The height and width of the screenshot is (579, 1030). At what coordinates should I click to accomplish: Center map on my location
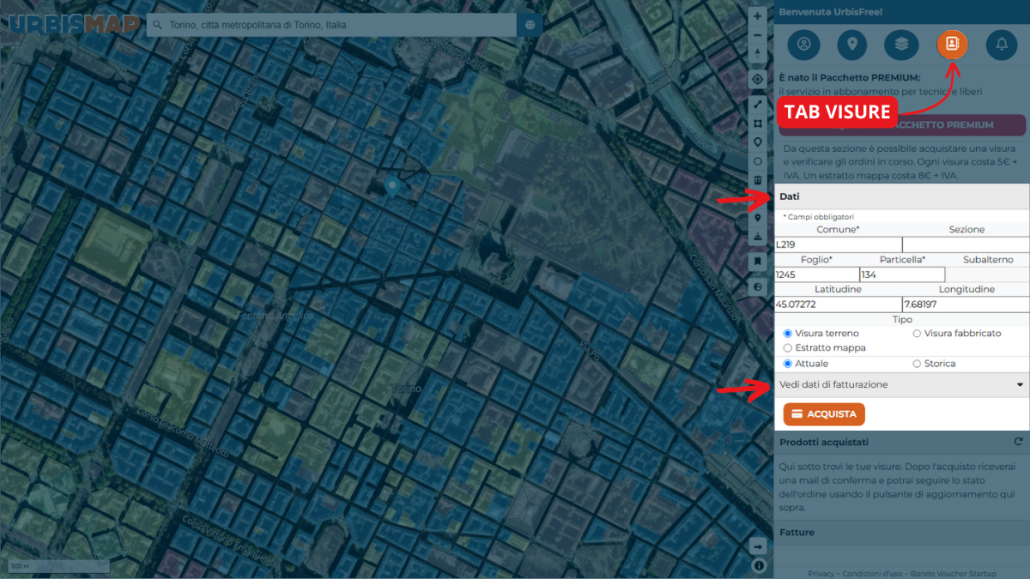757,80
